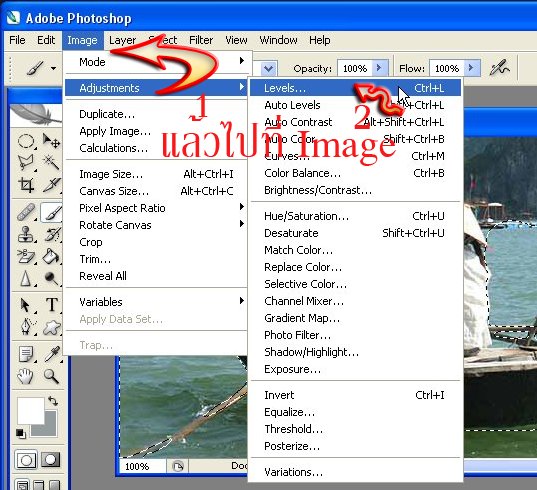Swap foreground and background colors
The height and width of the screenshot is (490, 537).
53,401
